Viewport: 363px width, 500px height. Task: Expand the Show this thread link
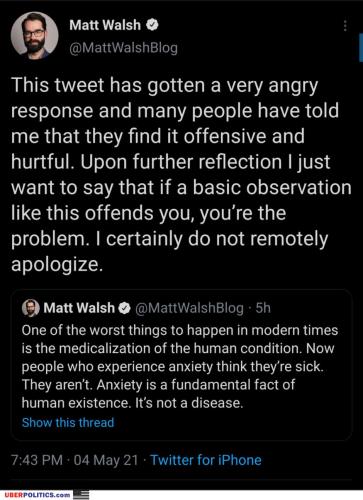pos(68,422)
